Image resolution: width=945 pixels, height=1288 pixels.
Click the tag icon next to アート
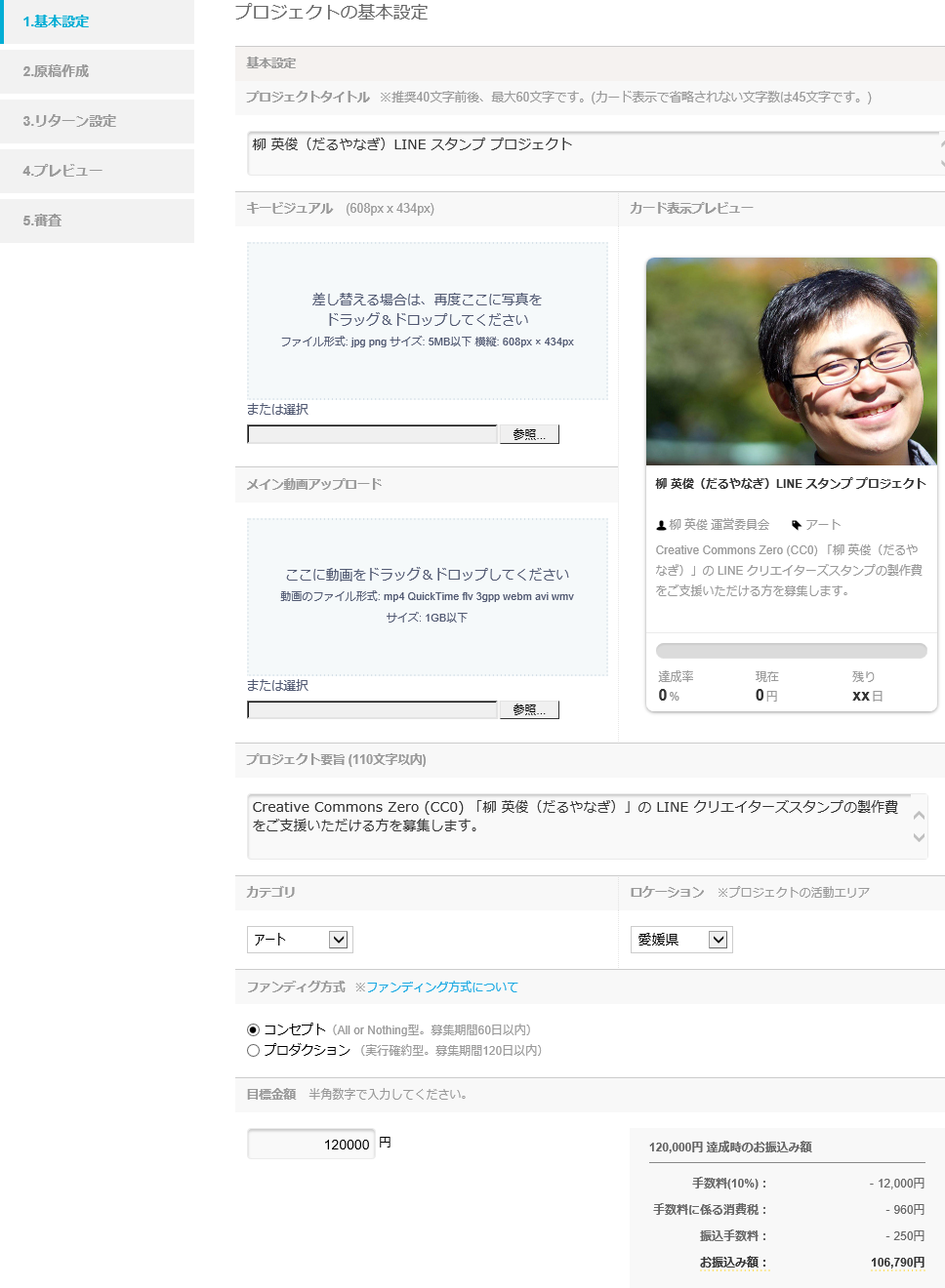tap(797, 525)
